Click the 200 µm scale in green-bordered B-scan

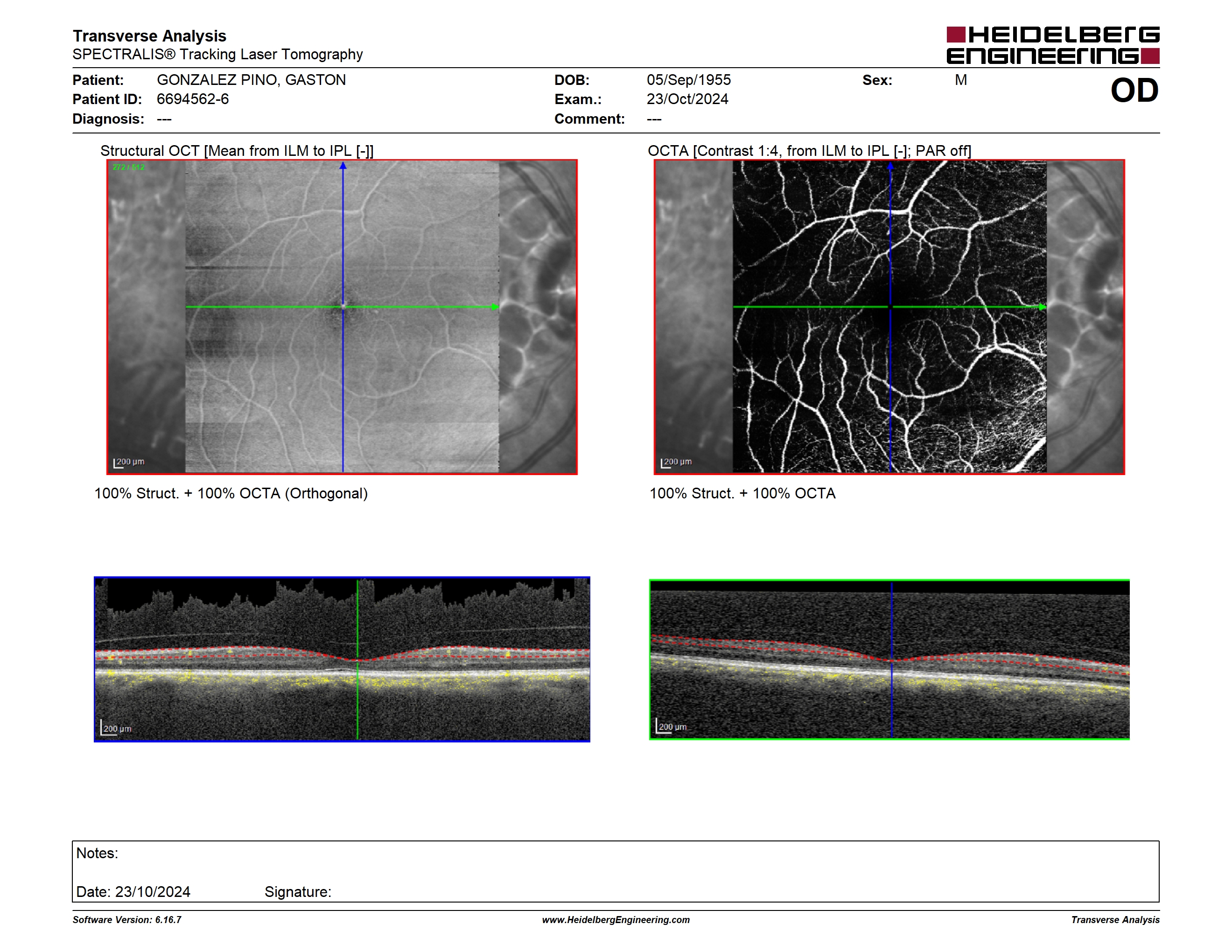pos(671,727)
